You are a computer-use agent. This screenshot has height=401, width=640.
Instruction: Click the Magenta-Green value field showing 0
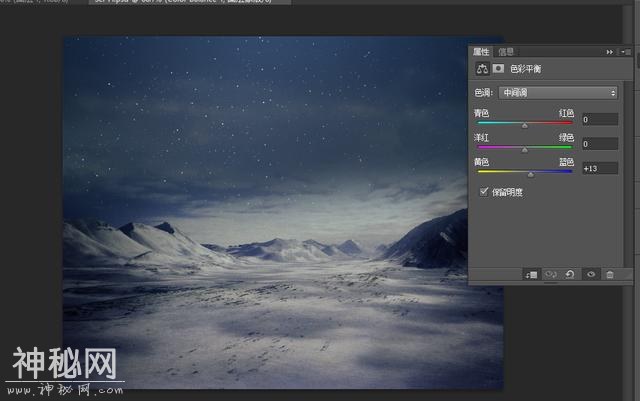600,144
